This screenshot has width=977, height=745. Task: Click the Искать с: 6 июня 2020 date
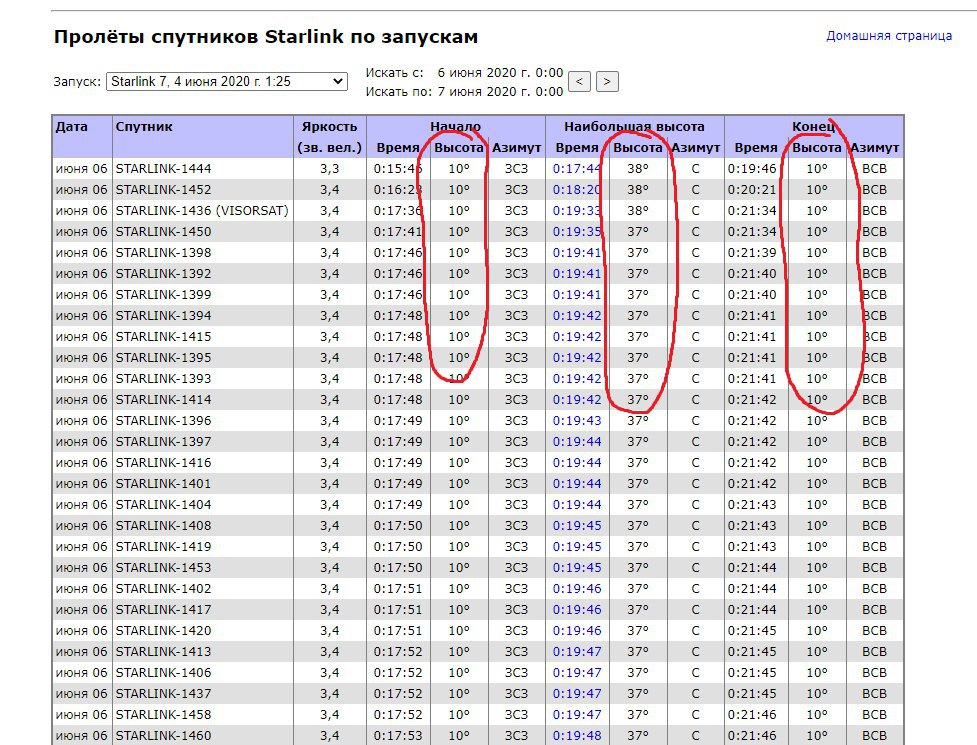500,72
